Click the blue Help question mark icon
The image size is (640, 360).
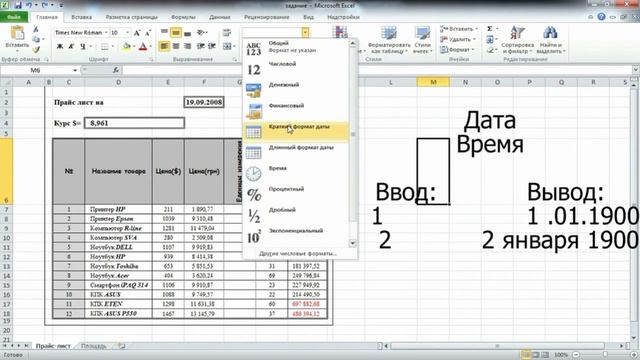coord(601,17)
